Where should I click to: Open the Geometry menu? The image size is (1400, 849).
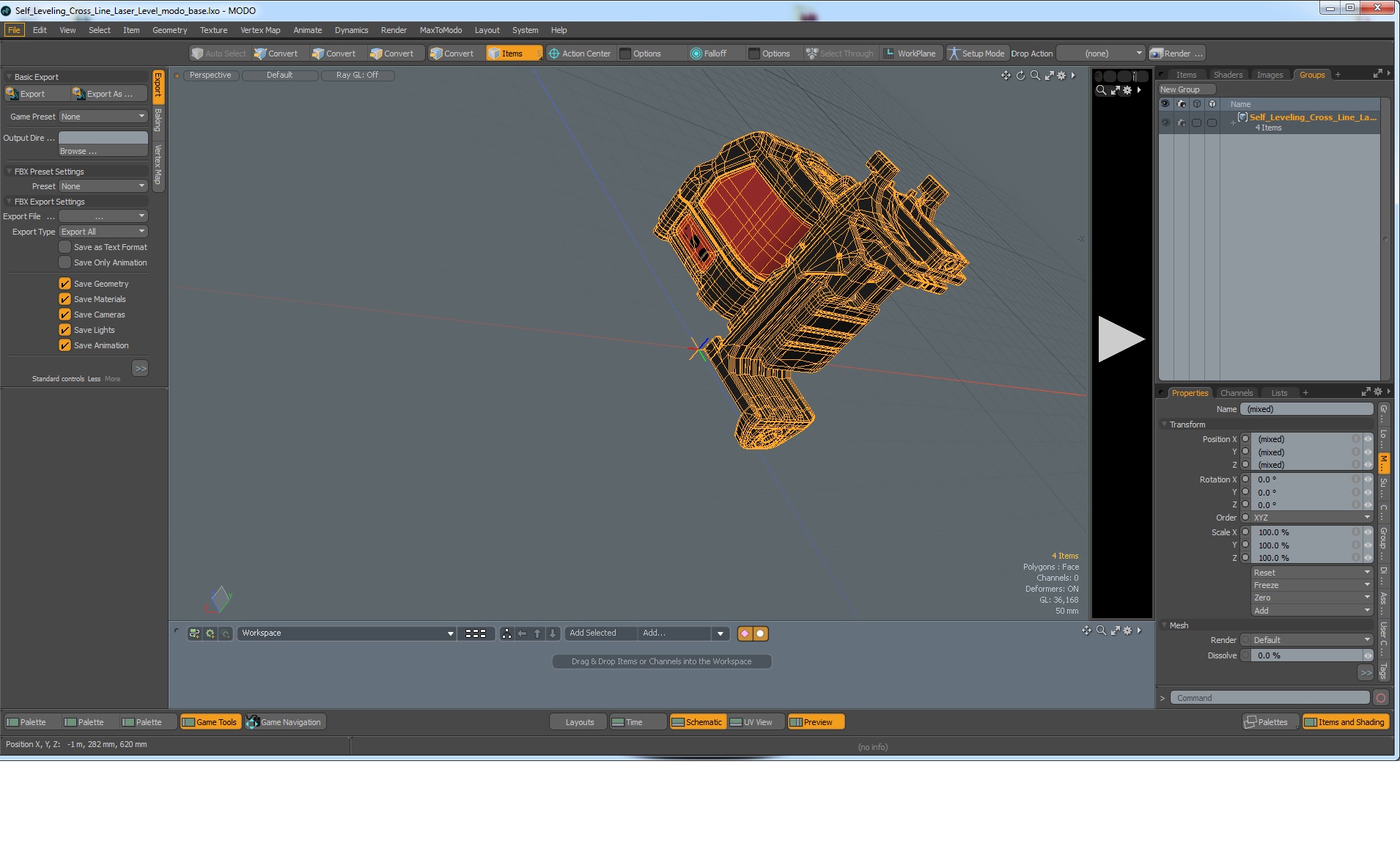[x=169, y=30]
